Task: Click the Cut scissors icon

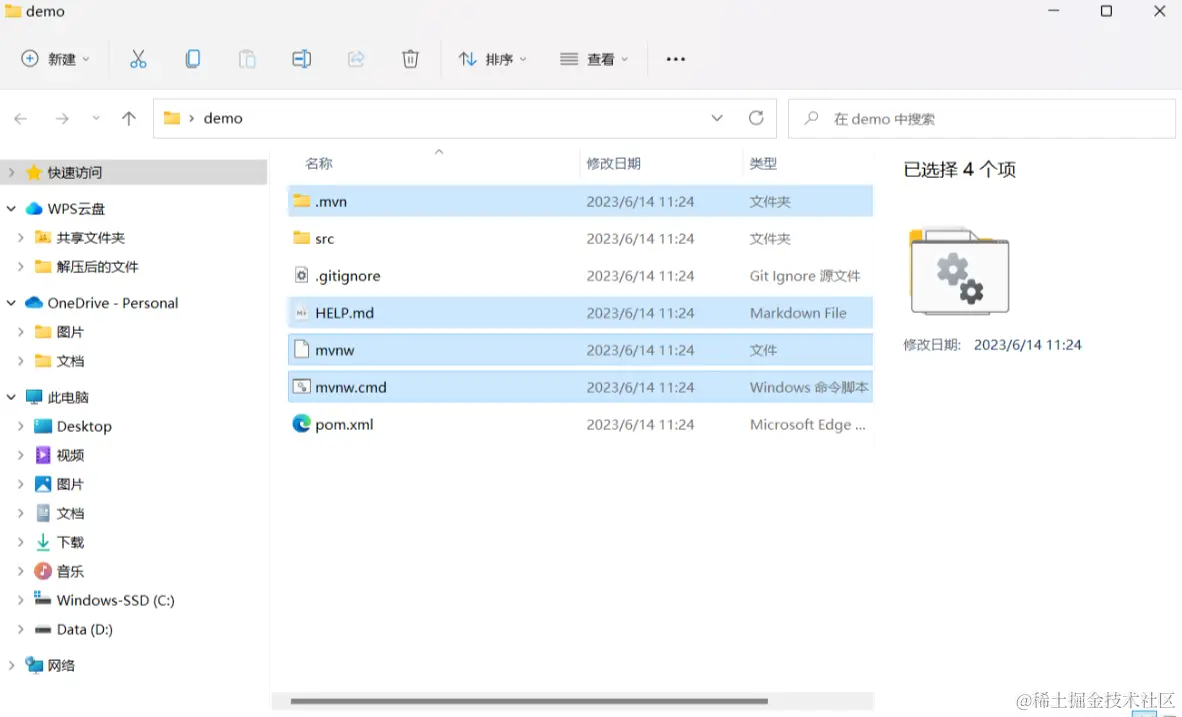Action: 138,59
